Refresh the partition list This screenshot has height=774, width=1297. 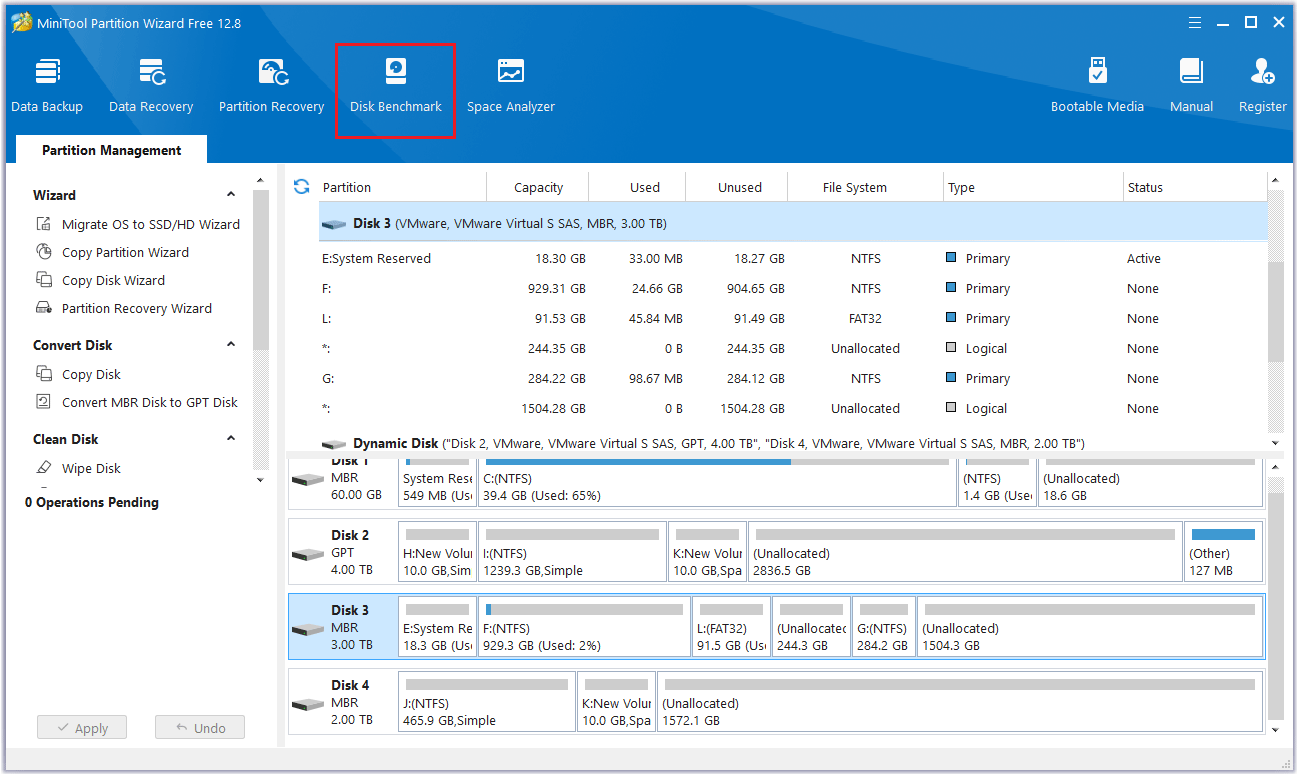(x=301, y=187)
